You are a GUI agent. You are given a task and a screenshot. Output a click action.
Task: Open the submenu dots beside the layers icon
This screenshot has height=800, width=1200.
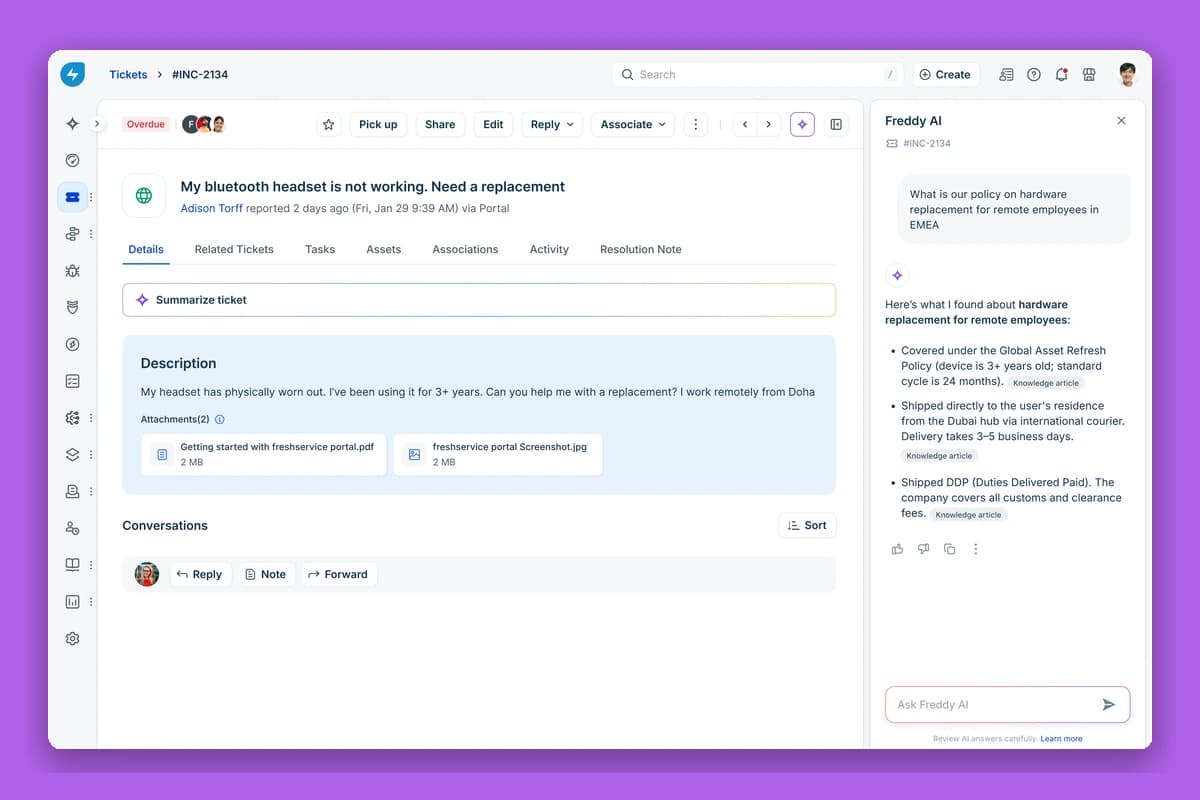coord(91,454)
